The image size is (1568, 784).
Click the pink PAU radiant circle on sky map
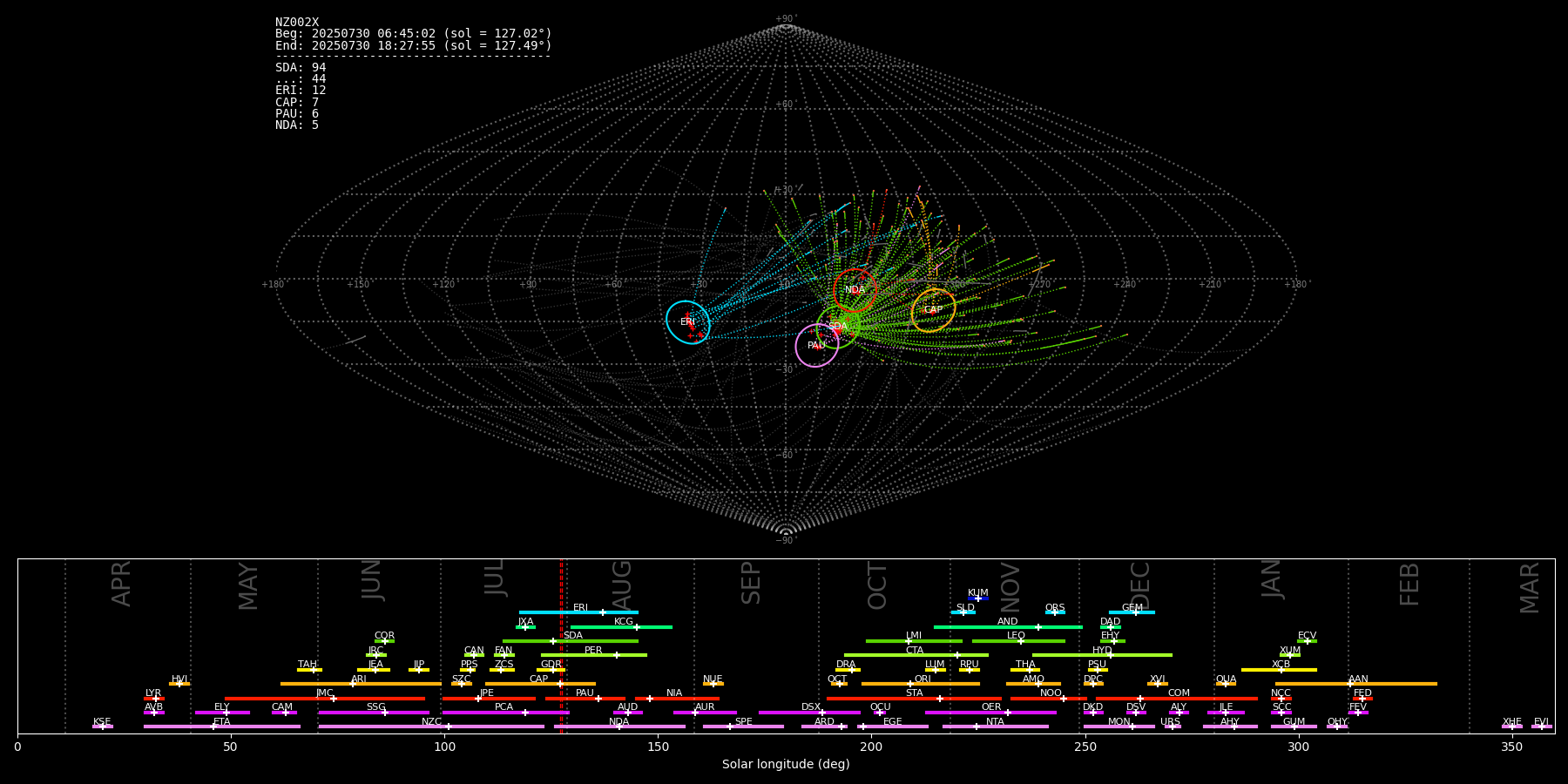pyautogui.click(x=817, y=346)
